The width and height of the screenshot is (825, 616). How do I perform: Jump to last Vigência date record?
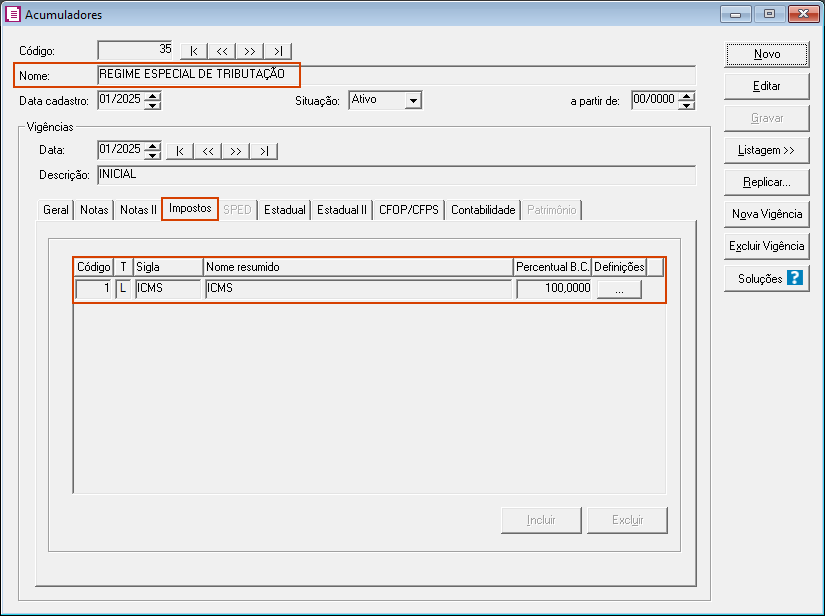(x=263, y=151)
